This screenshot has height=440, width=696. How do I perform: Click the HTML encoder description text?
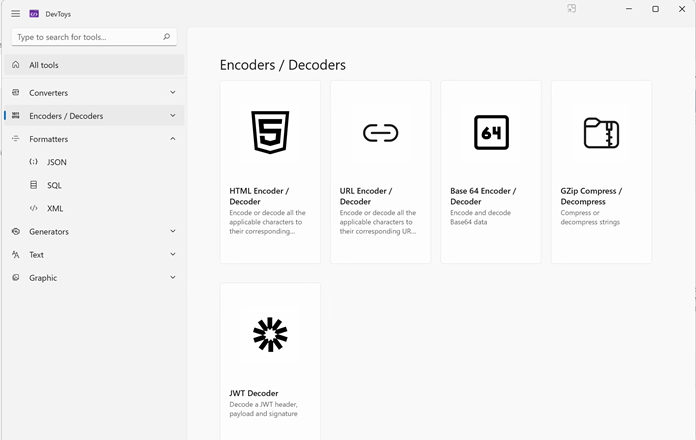pyautogui.click(x=267, y=222)
